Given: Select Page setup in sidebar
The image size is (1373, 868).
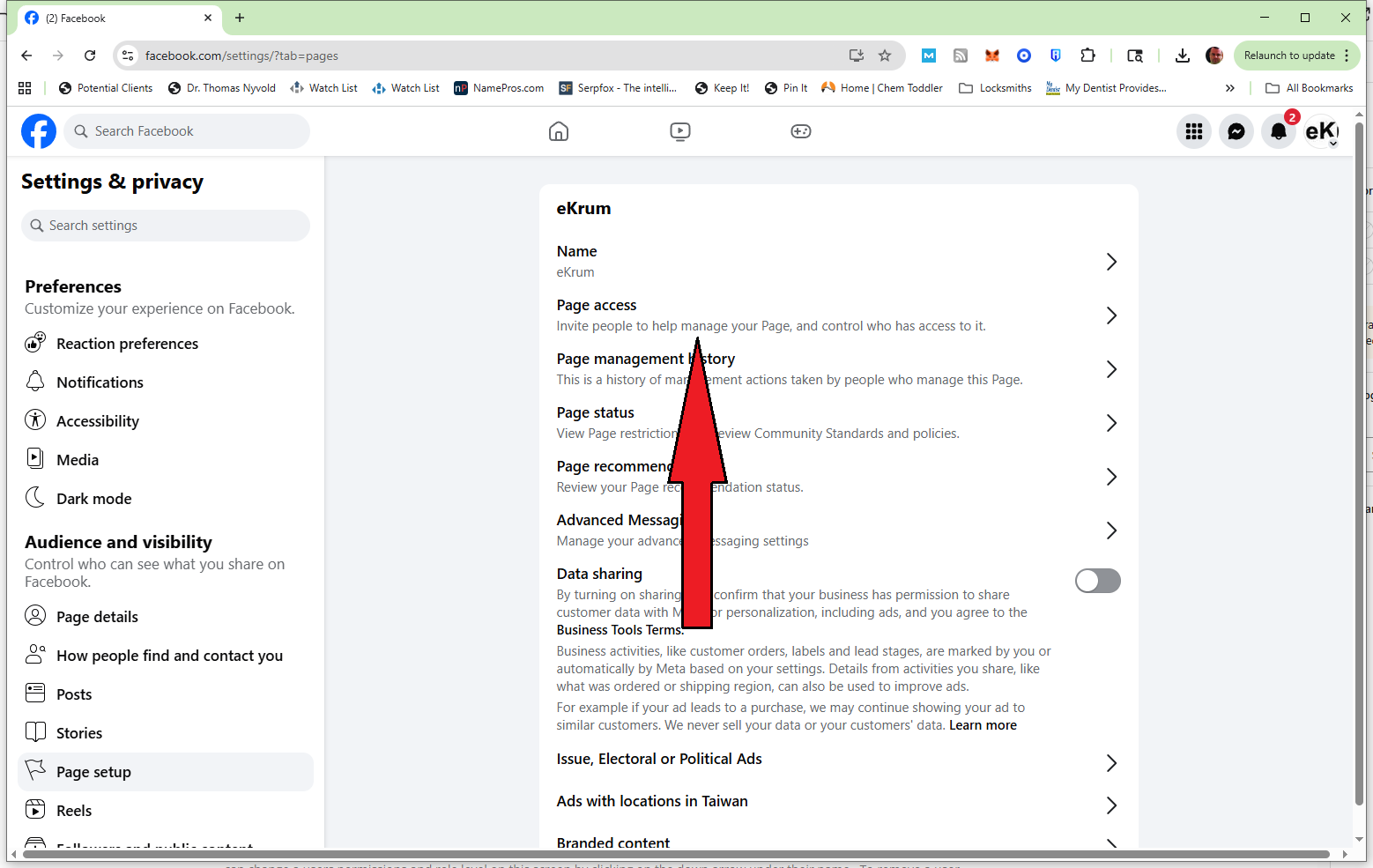Looking at the screenshot, I should [93, 772].
